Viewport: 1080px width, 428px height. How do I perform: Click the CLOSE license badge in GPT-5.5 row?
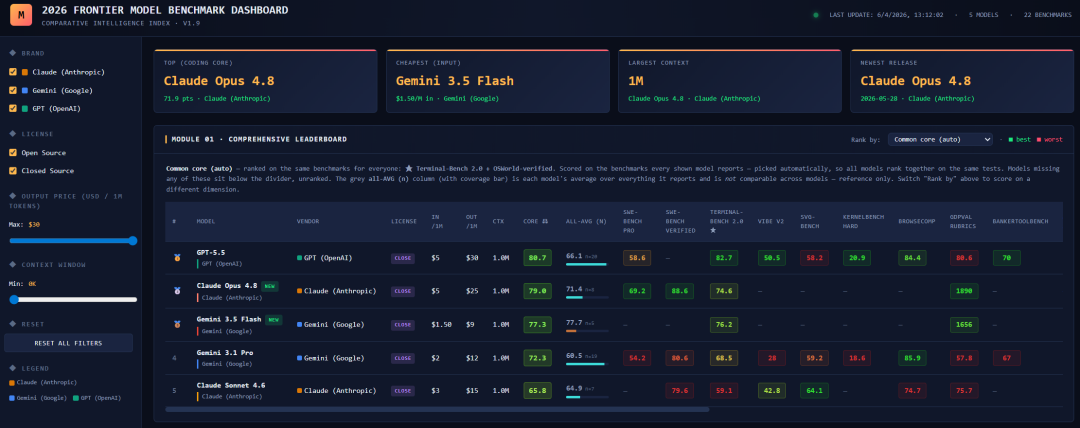(x=403, y=258)
